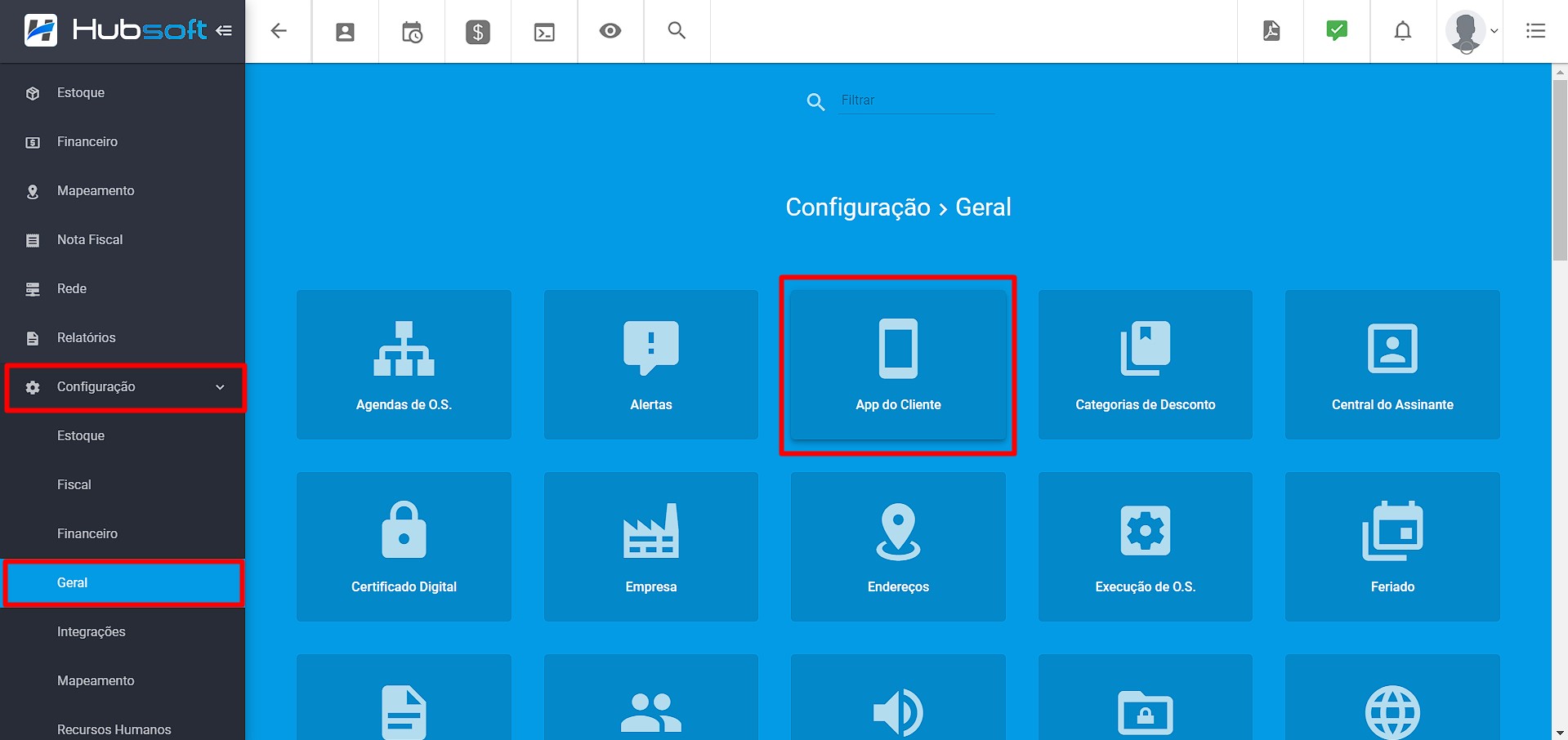Open the calendar clock icon

[412, 32]
